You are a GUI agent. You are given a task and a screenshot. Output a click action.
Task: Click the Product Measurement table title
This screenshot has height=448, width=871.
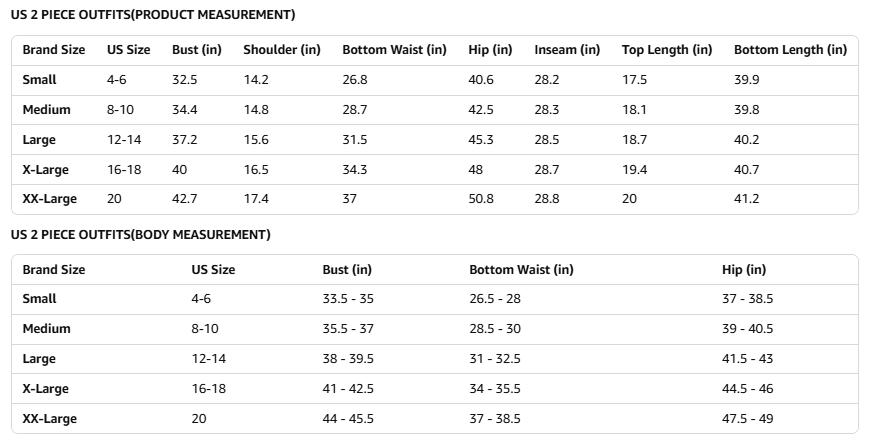(x=153, y=15)
